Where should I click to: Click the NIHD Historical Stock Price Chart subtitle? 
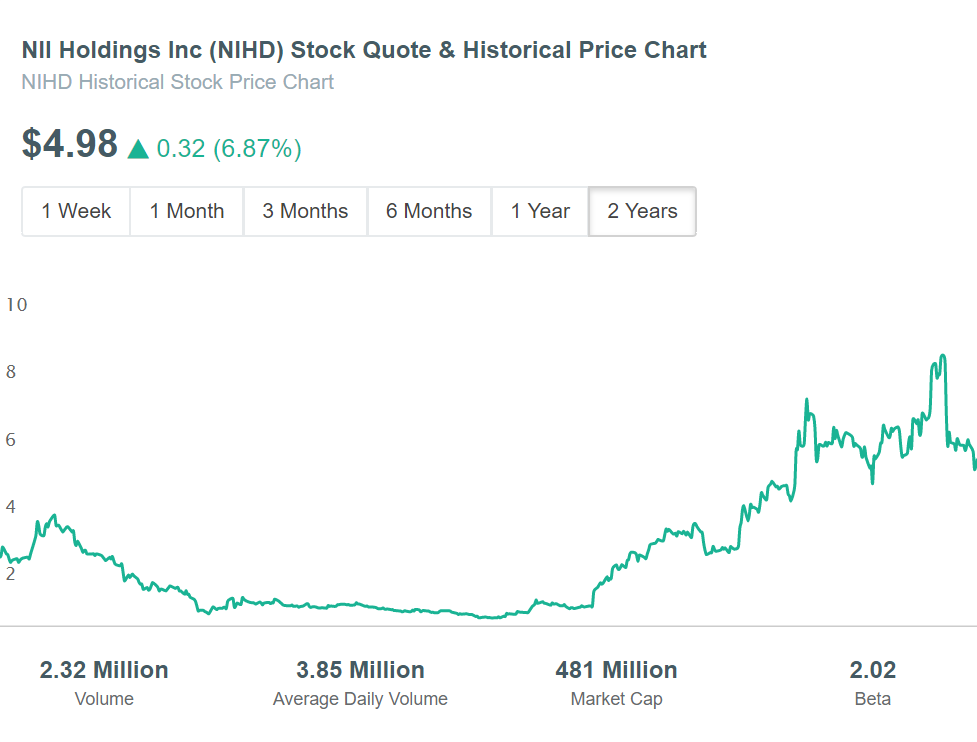[x=178, y=82]
